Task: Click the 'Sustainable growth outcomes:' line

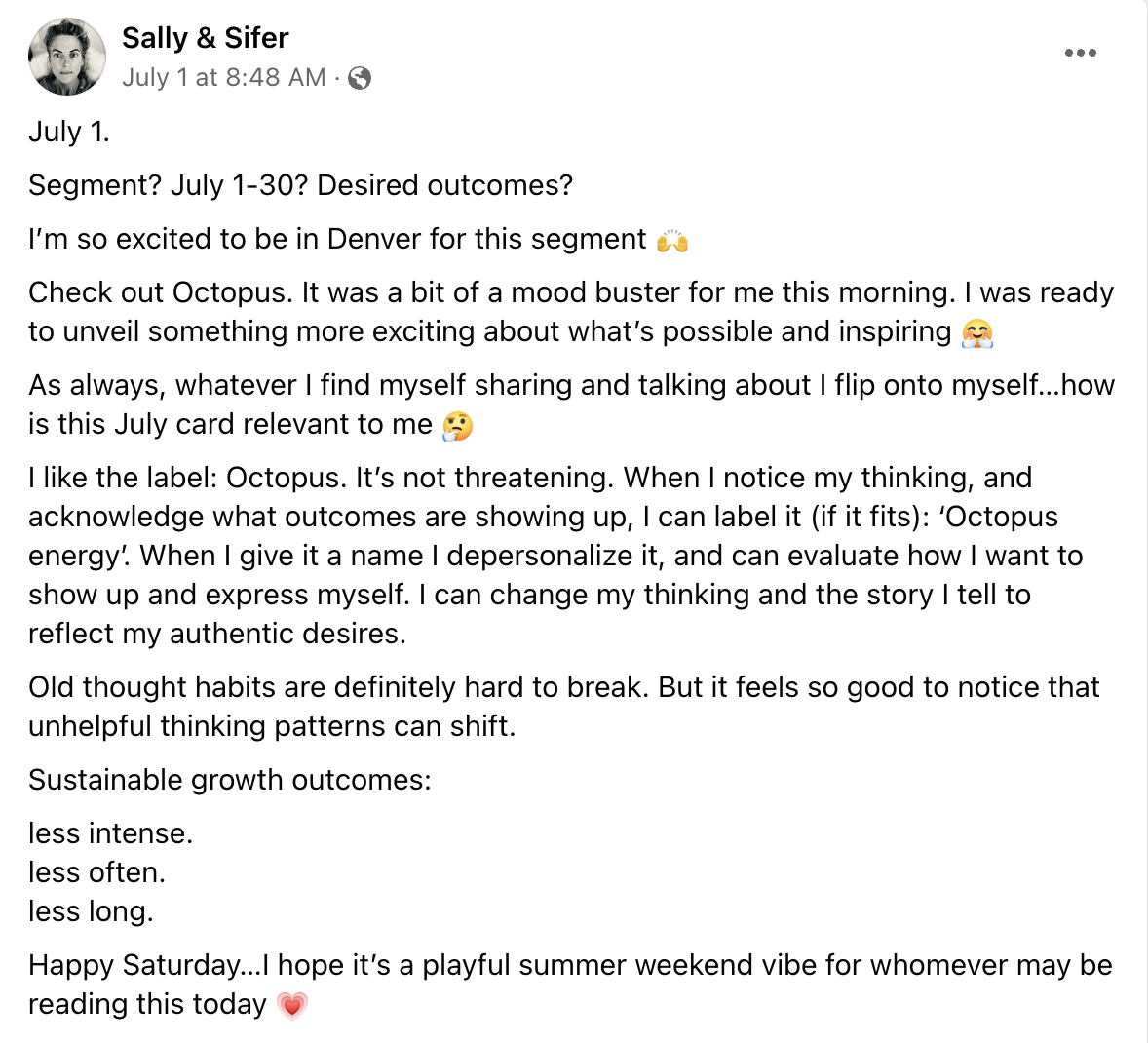Action: [229, 780]
